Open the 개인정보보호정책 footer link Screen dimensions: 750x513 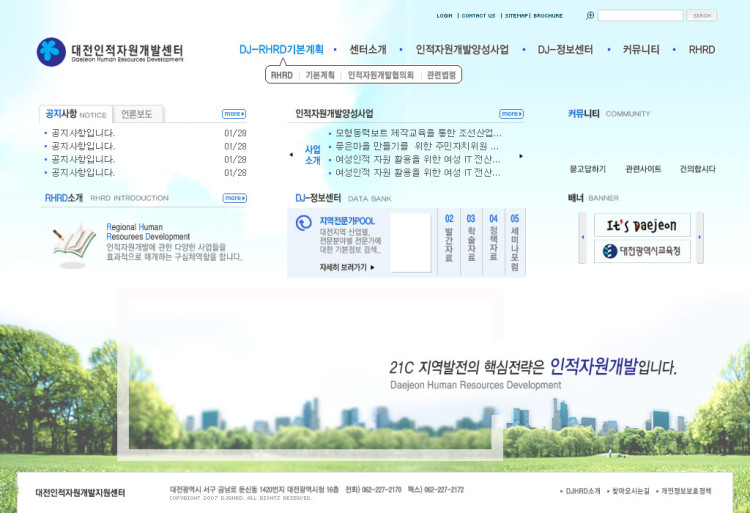click(x=686, y=491)
